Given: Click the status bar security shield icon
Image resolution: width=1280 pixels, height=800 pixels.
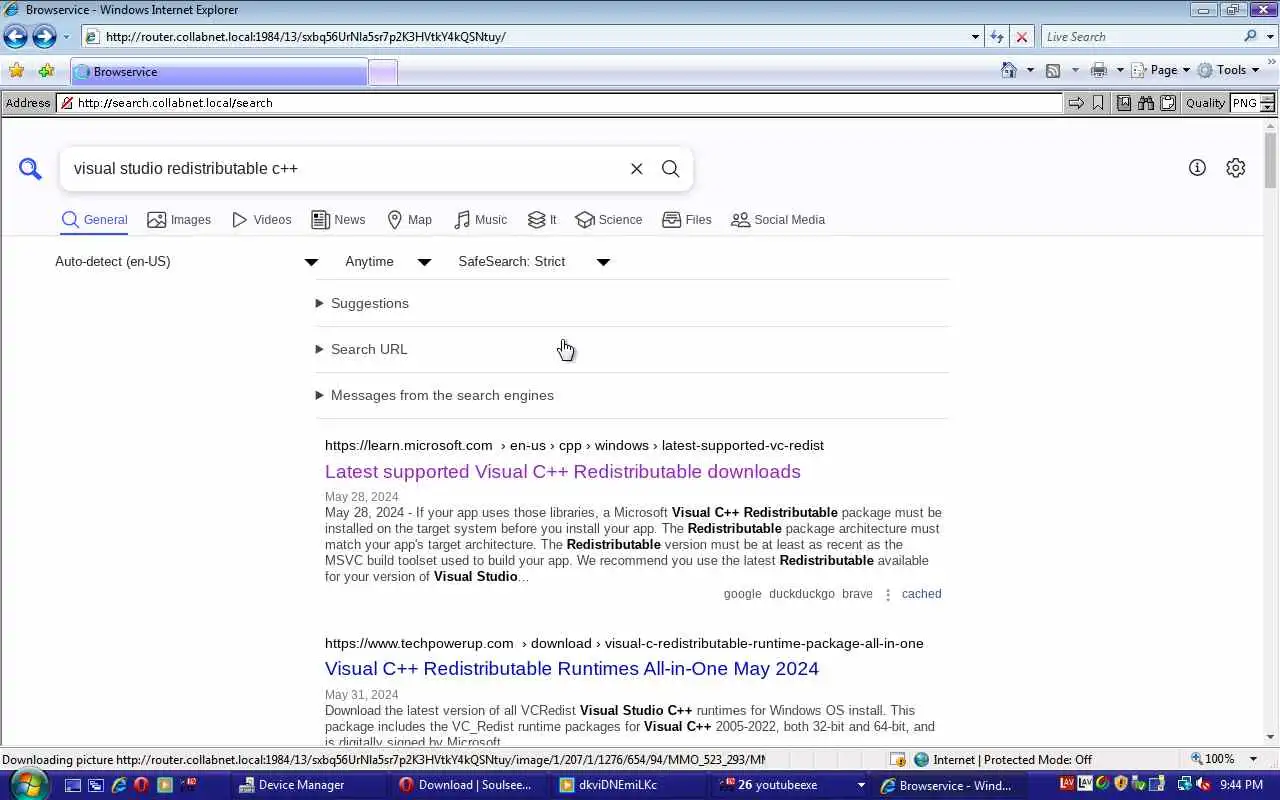Looking at the screenshot, I should point(898,759).
